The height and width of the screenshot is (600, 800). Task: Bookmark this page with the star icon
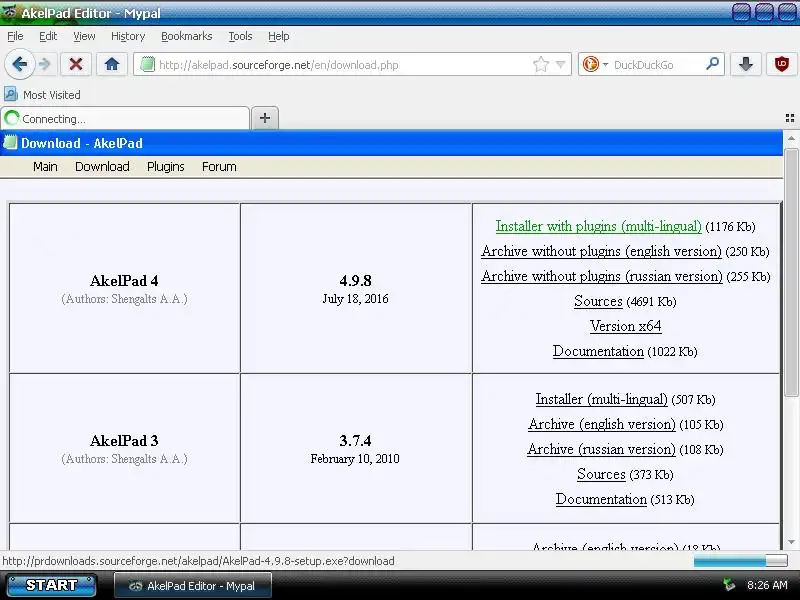point(541,64)
